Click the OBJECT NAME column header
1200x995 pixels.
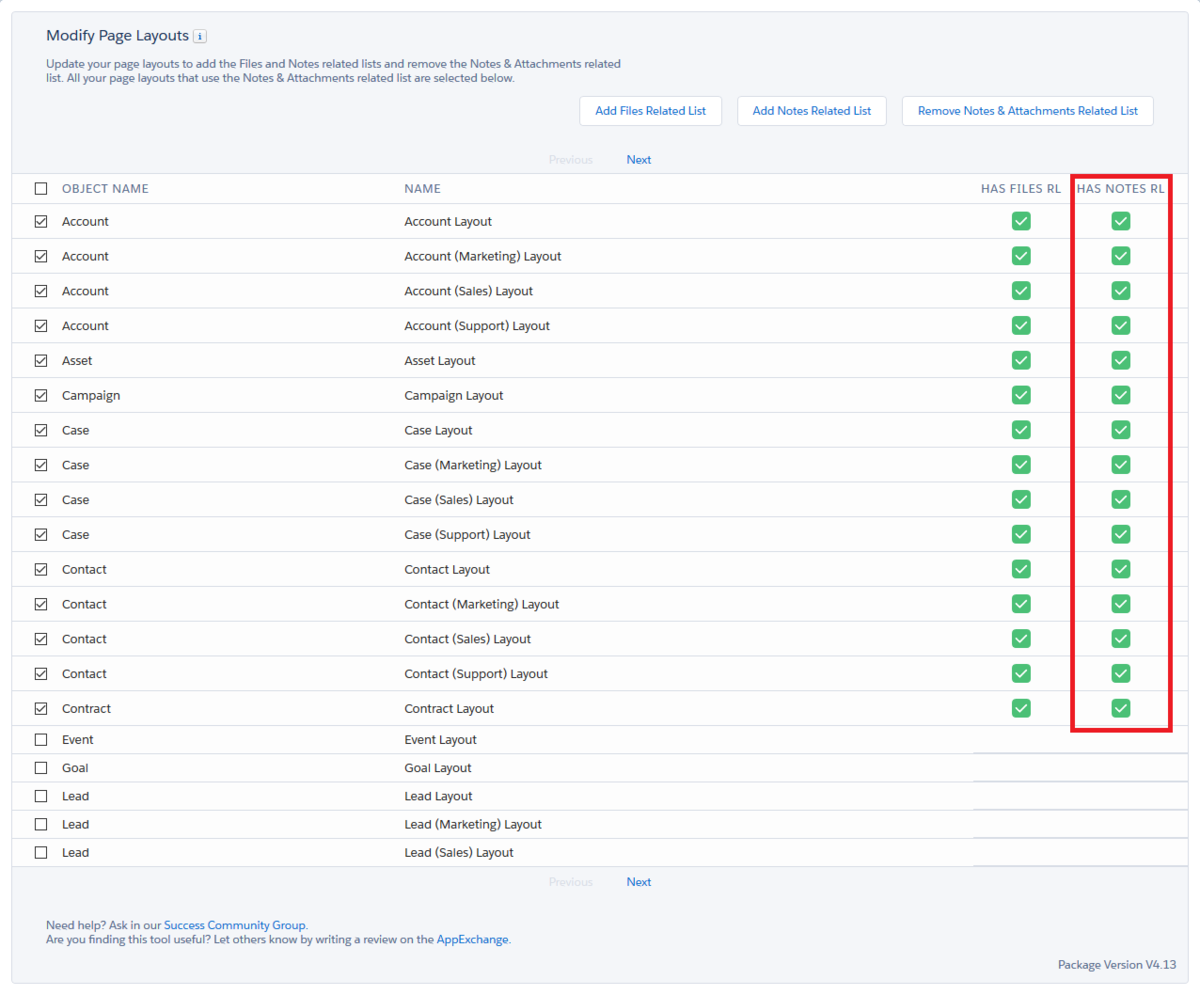[x=105, y=189]
